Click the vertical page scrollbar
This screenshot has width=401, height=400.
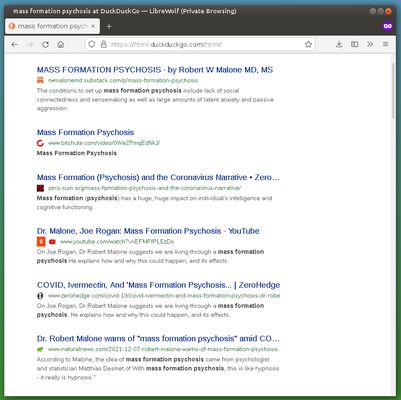click(394, 91)
